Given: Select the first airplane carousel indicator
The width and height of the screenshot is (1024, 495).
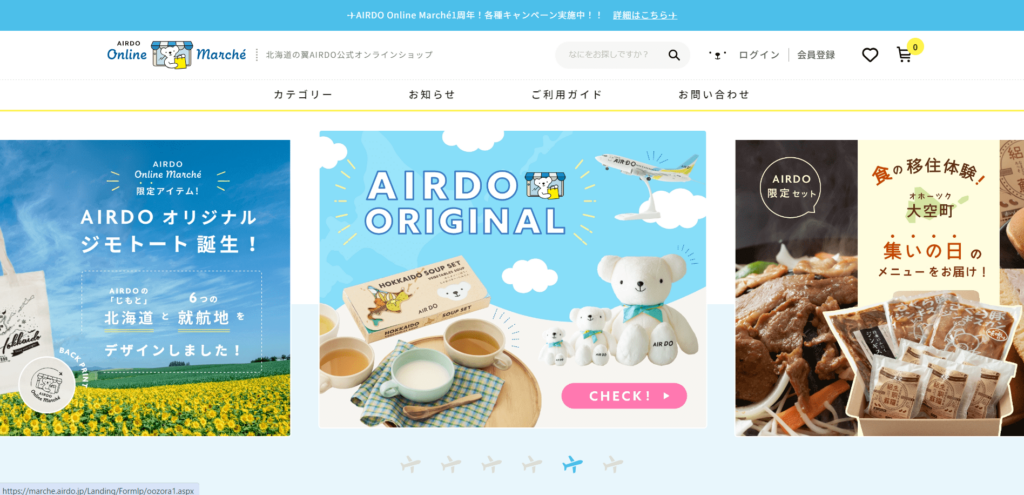Looking at the screenshot, I should (411, 464).
